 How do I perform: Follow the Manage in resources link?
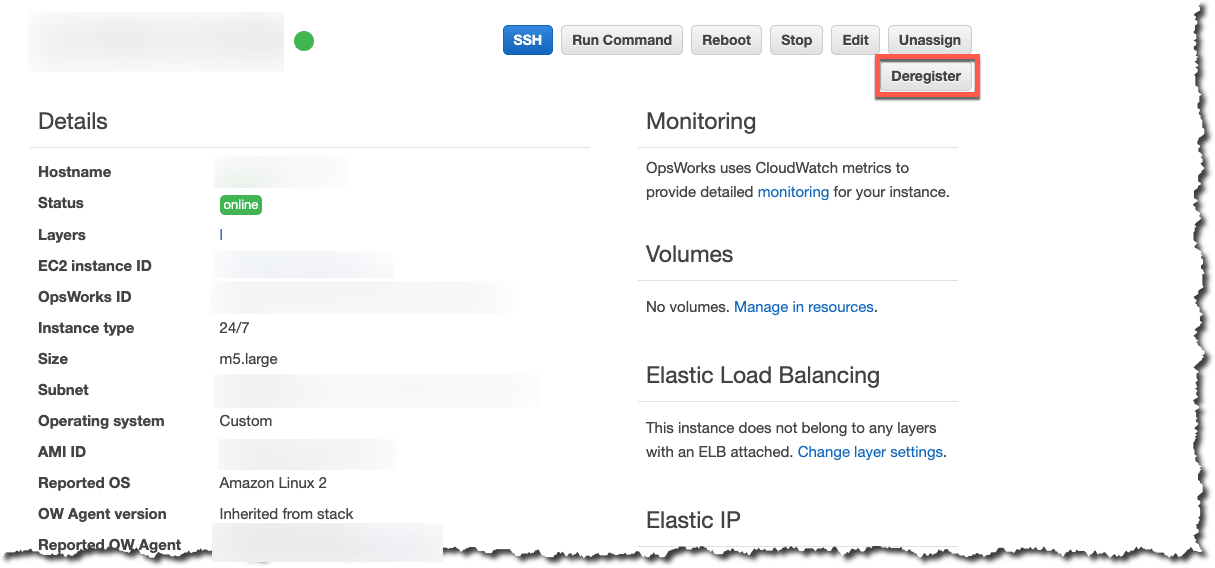tap(804, 307)
